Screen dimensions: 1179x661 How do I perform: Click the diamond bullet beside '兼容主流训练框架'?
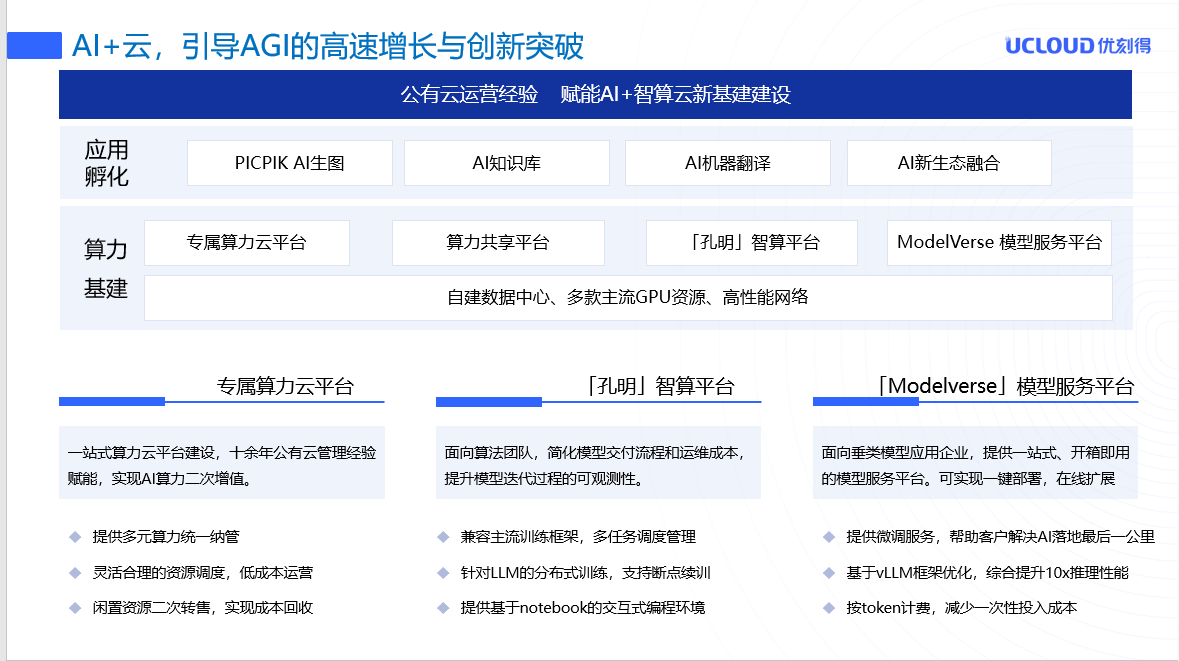pyautogui.click(x=443, y=537)
